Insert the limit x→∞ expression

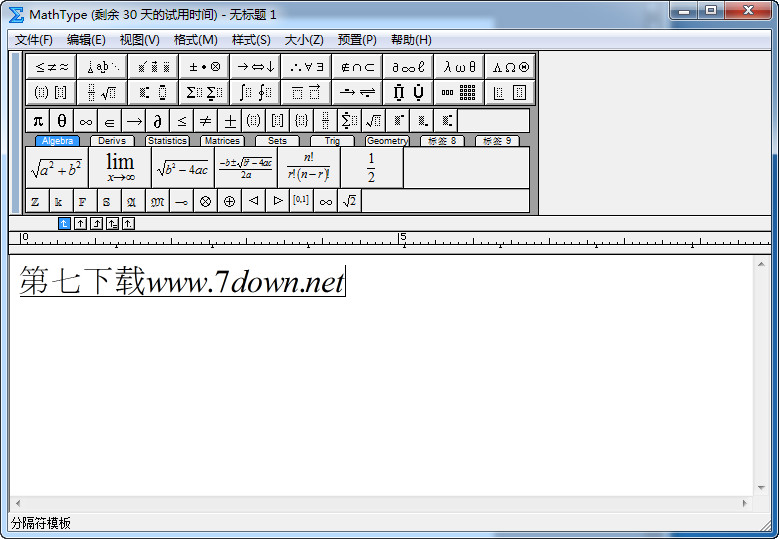click(120, 168)
